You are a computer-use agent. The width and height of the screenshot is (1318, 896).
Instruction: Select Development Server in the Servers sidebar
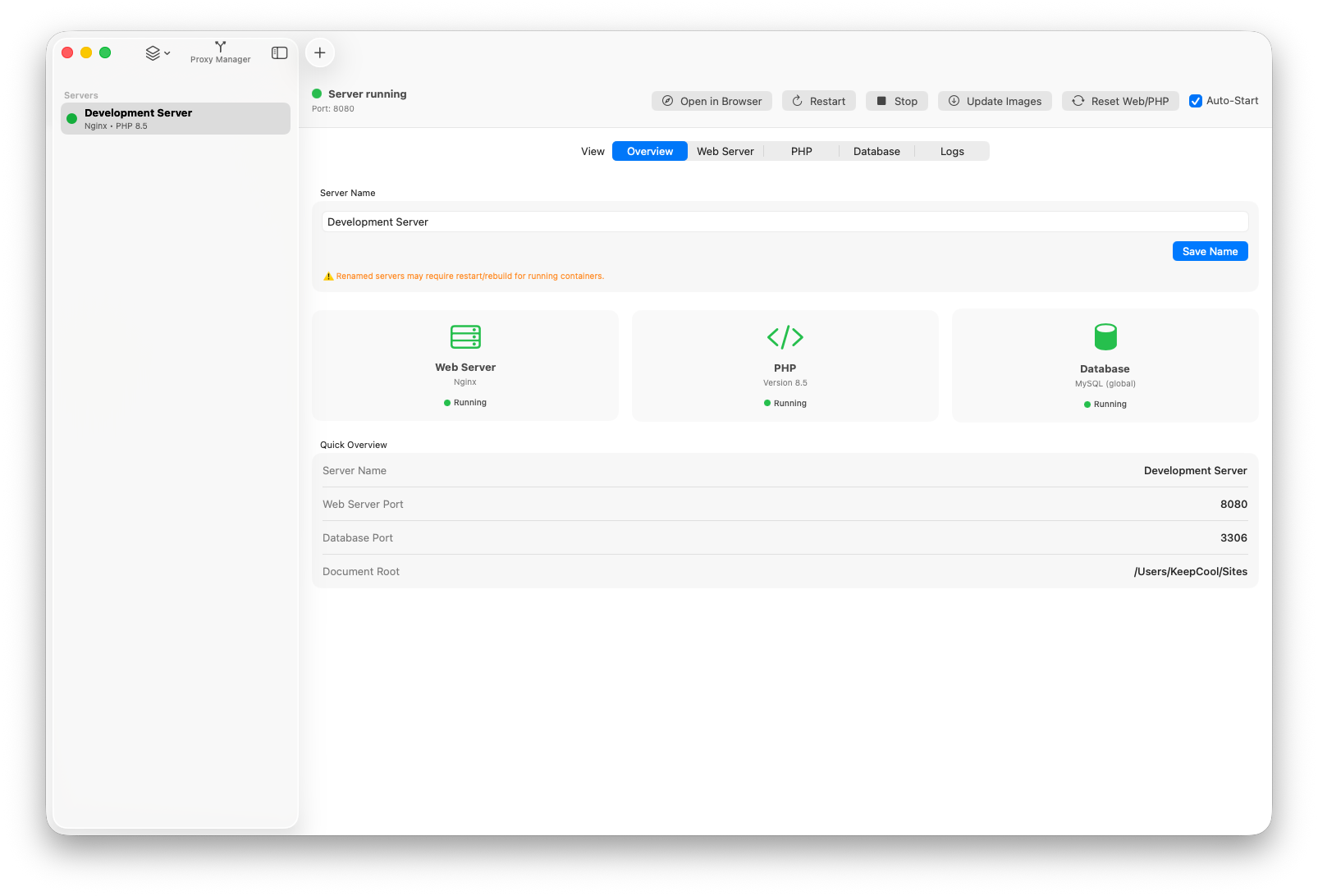tap(175, 118)
